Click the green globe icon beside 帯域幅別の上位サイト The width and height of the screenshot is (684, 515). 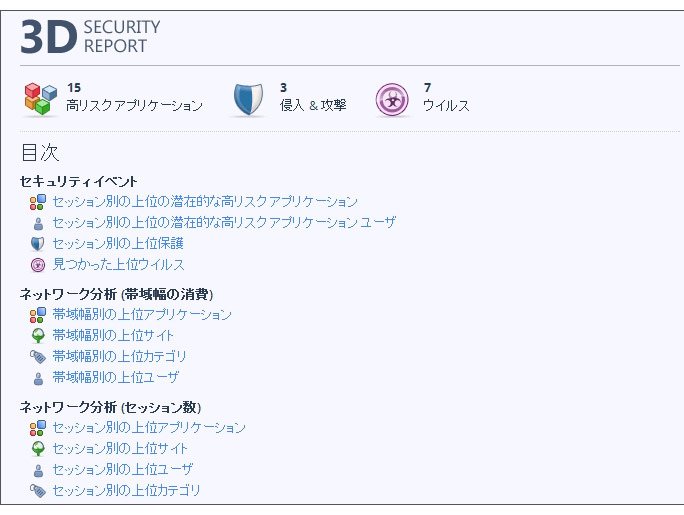tap(38, 336)
